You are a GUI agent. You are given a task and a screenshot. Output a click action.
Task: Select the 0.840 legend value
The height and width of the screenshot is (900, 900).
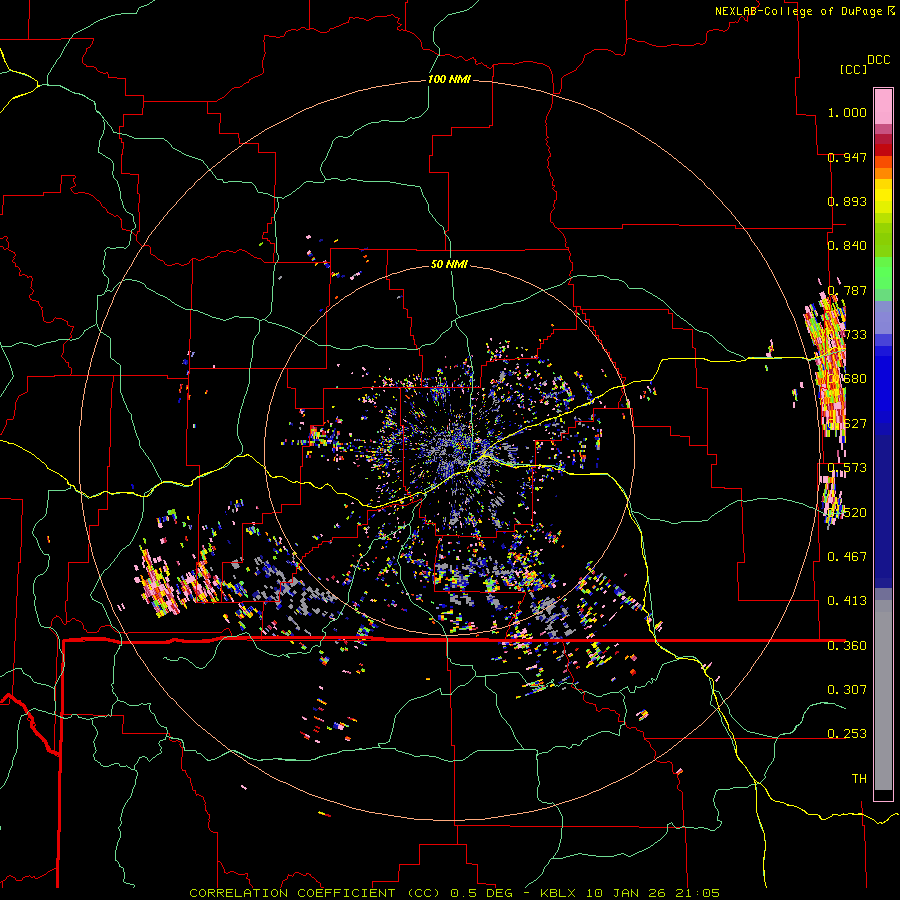pos(847,246)
